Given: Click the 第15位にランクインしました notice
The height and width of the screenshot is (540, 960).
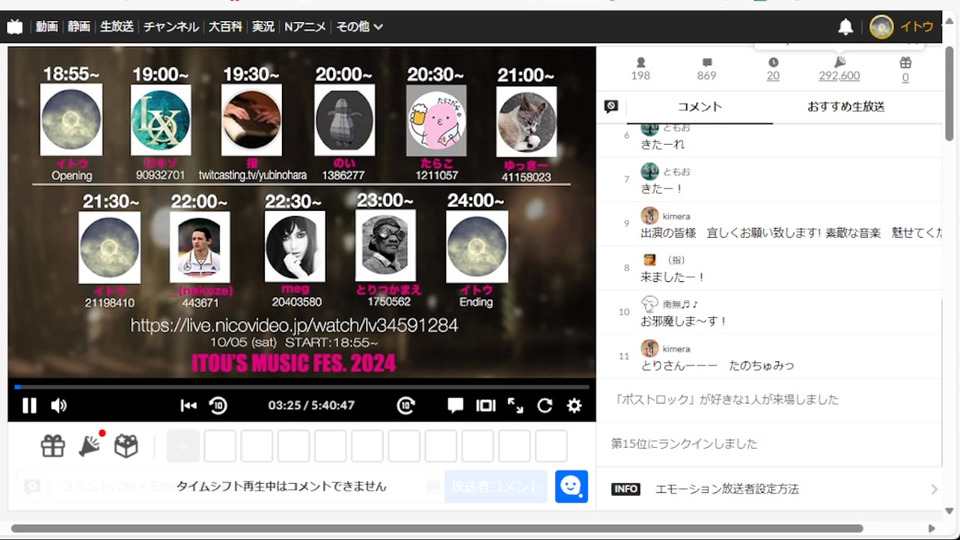Looking at the screenshot, I should [684, 443].
